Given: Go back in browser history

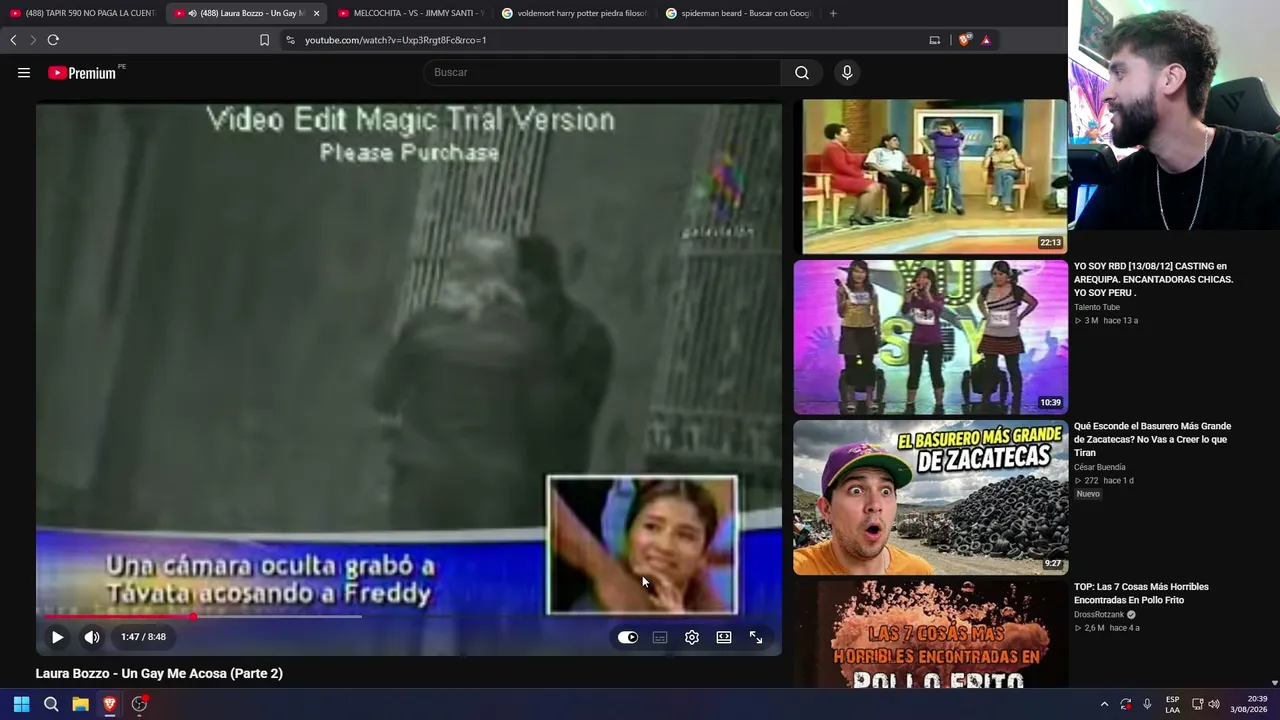Looking at the screenshot, I should tap(13, 40).
